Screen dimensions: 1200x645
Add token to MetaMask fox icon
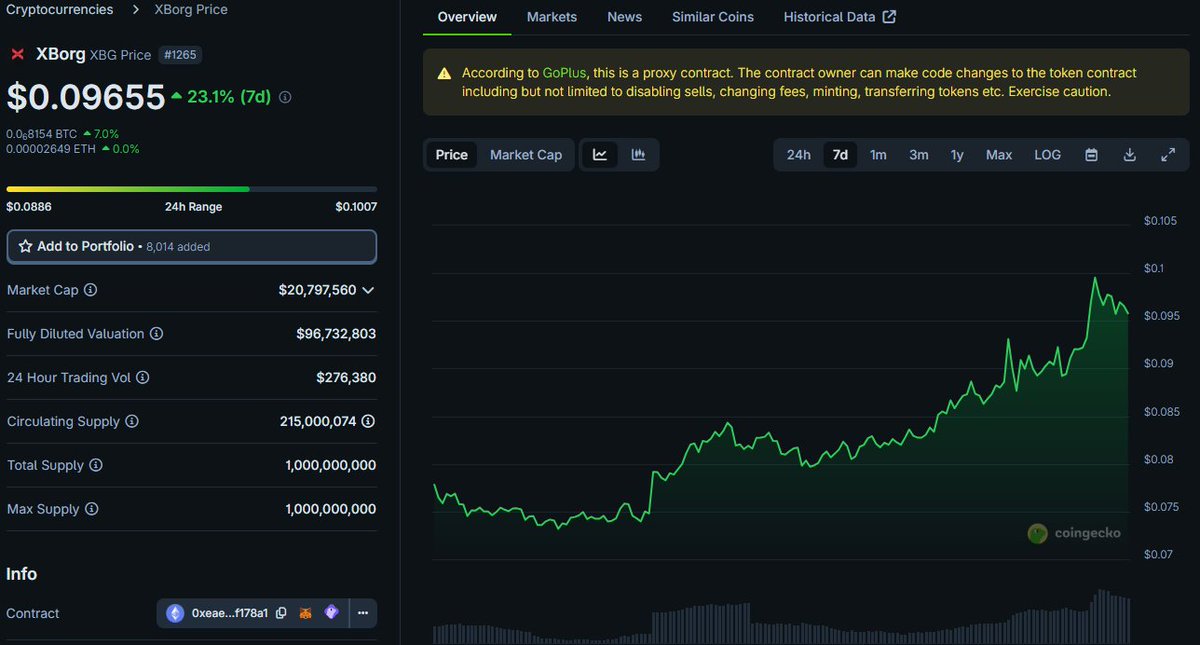(306, 613)
